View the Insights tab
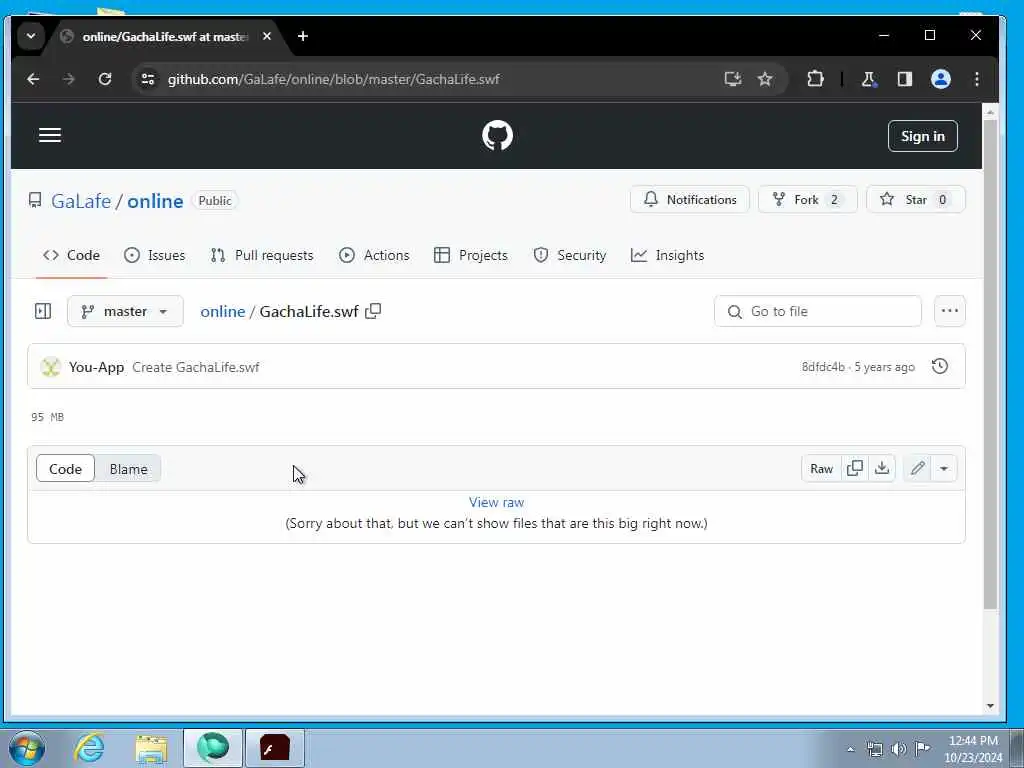This screenshot has height=768, width=1024. 667,255
